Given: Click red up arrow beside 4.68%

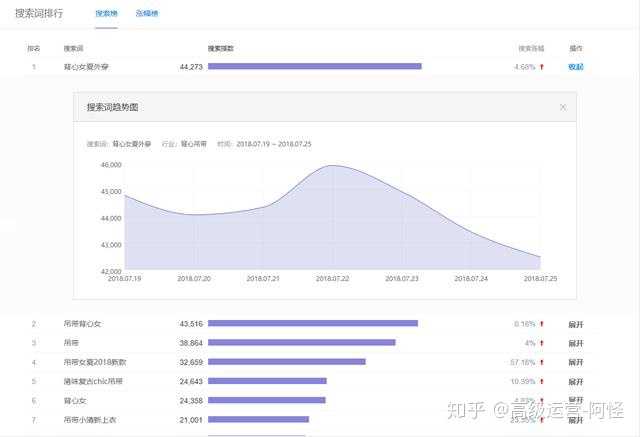Looking at the screenshot, I should tap(542, 67).
